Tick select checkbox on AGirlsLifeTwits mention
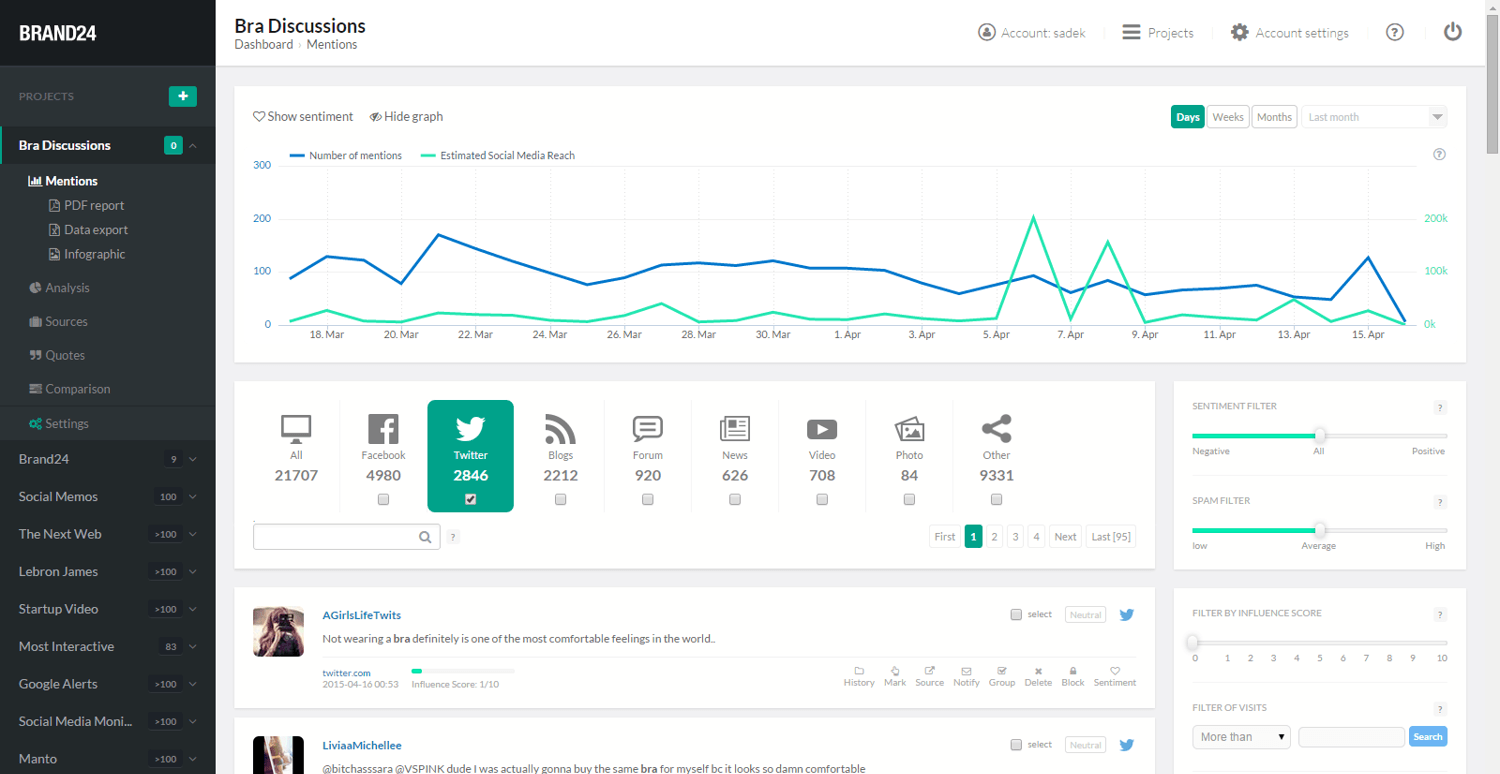 (x=1016, y=614)
